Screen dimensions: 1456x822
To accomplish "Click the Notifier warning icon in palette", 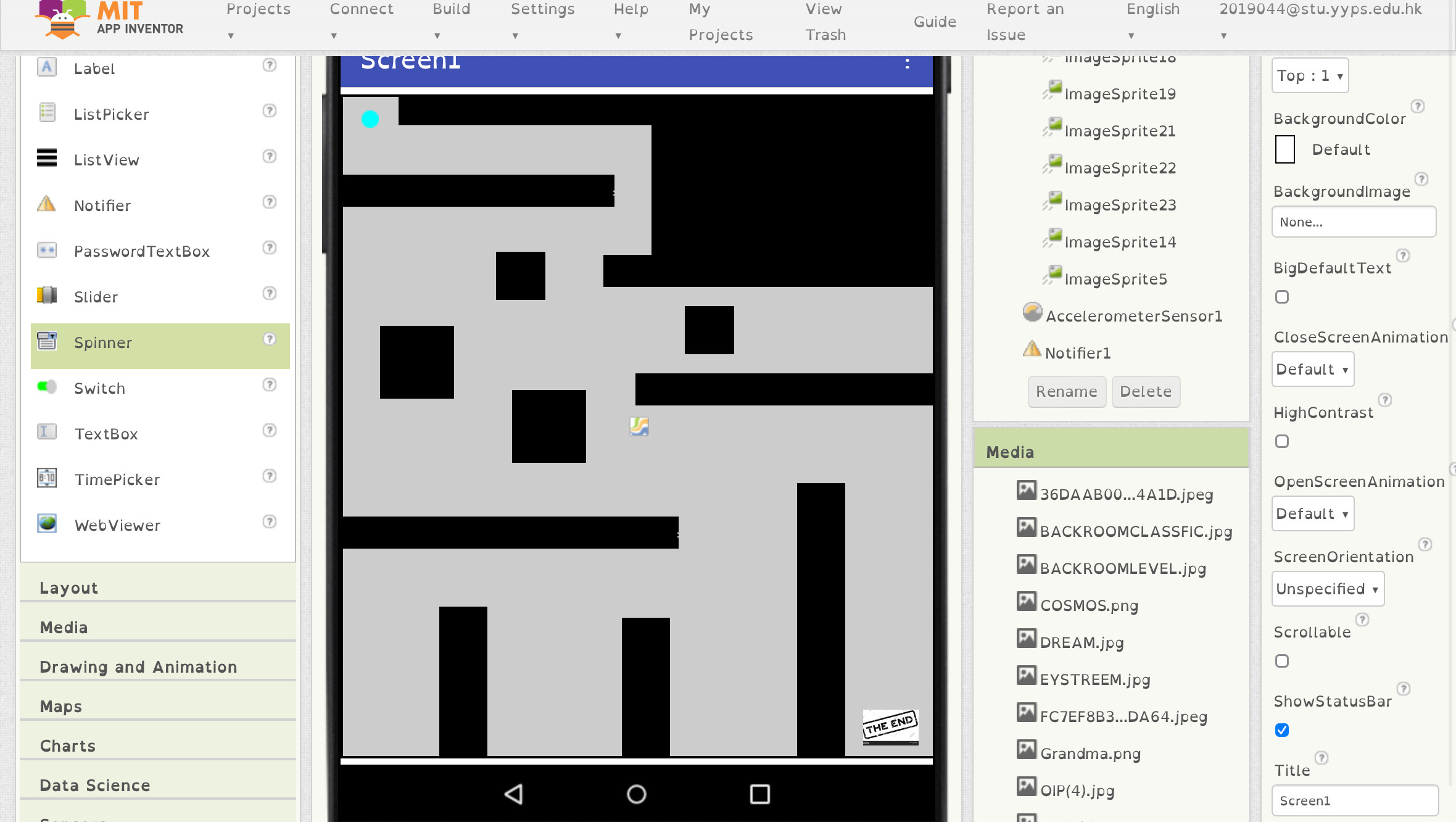I will coord(47,204).
